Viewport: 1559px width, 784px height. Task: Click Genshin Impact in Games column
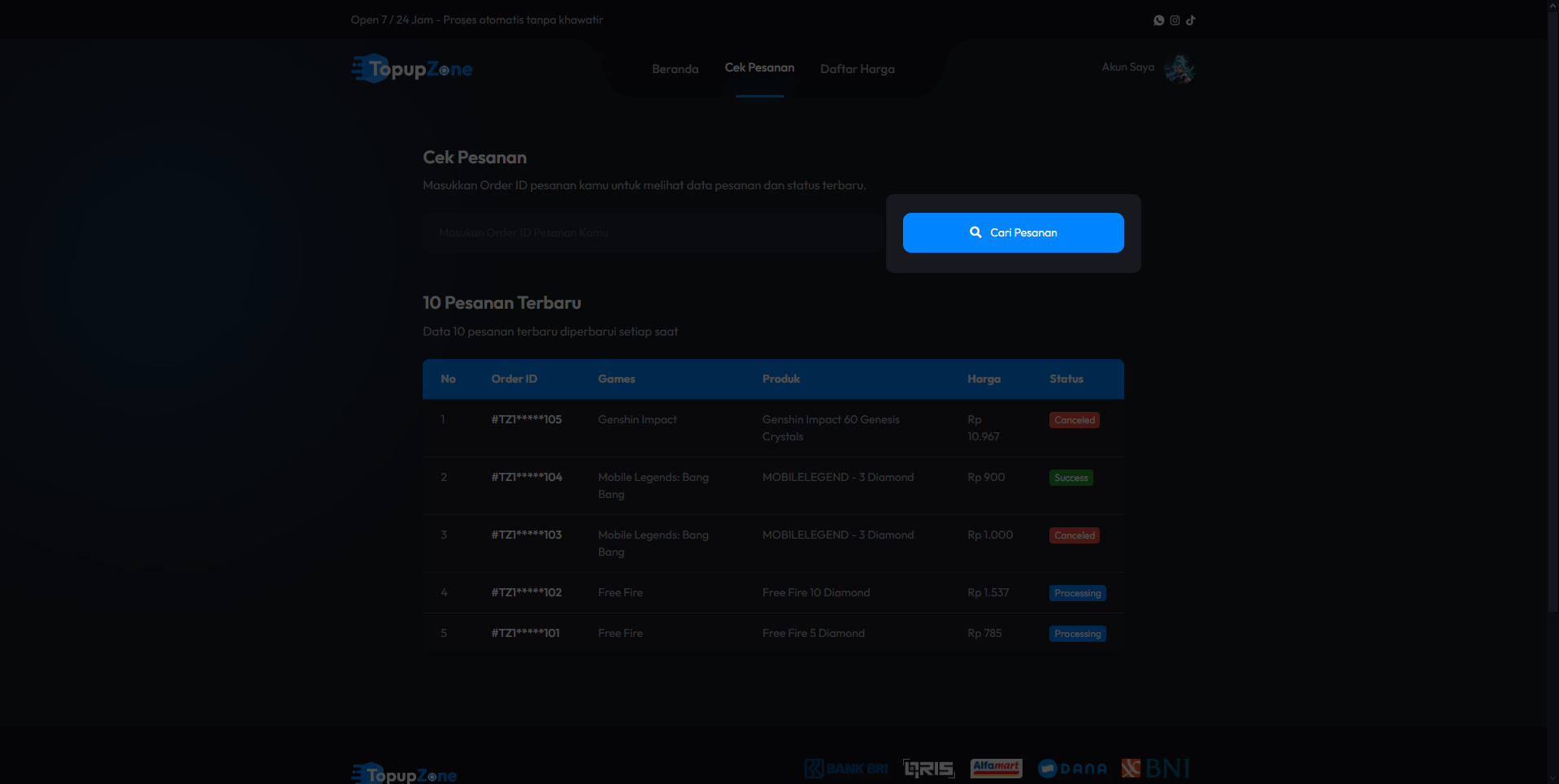(637, 420)
